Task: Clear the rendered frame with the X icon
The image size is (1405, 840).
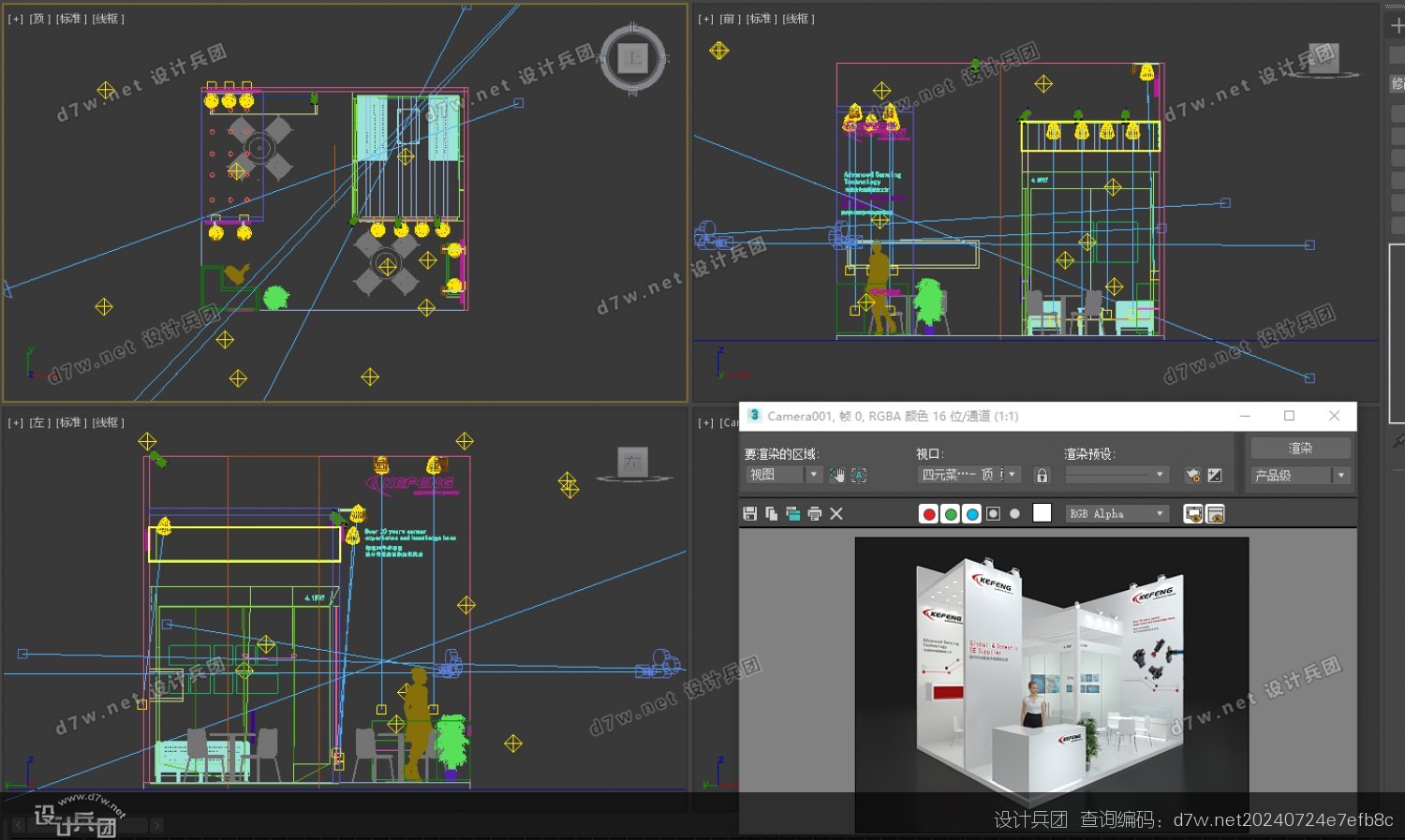Action: coord(836,513)
